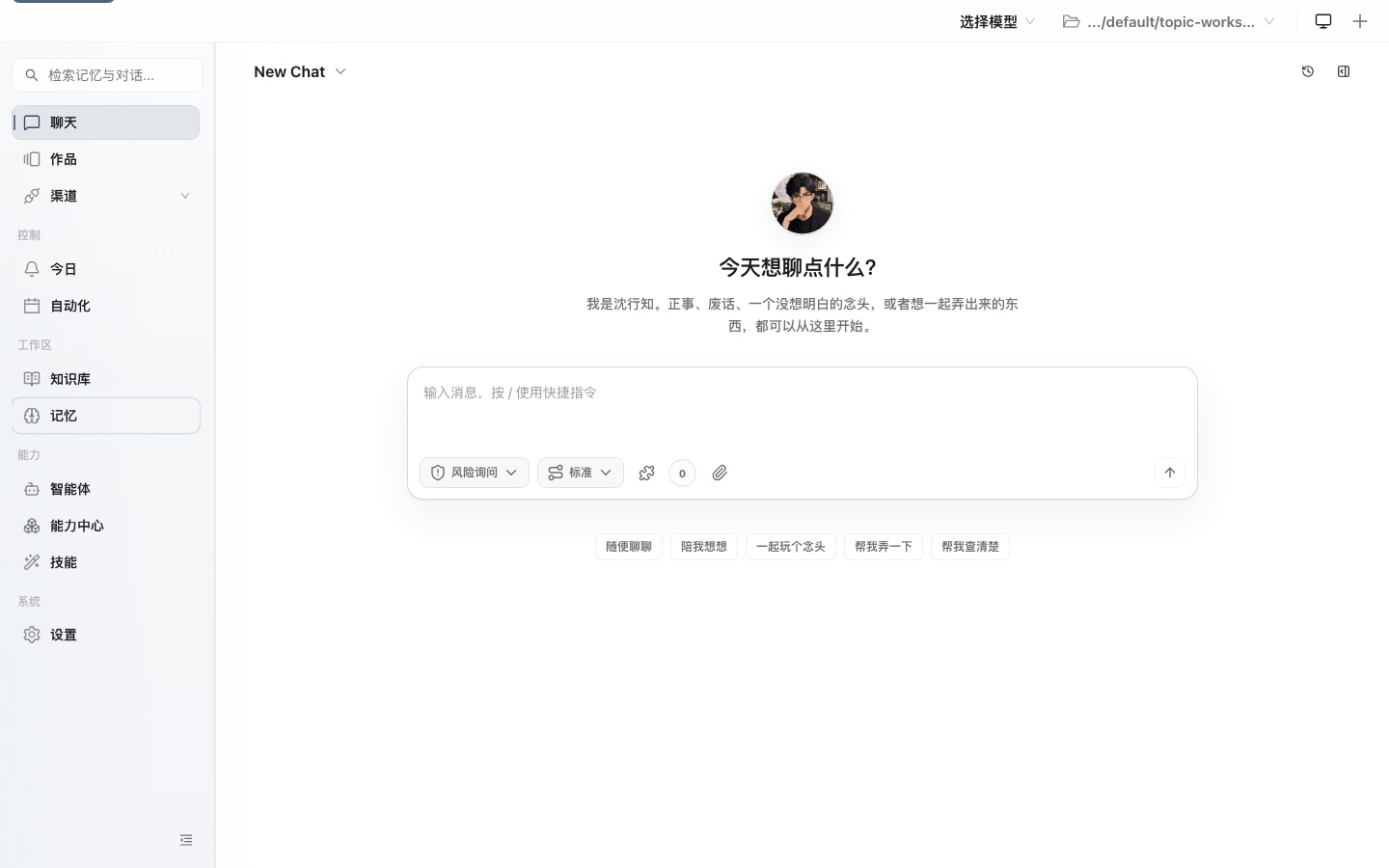The height and width of the screenshot is (868, 1389).
Task: Click the 技能 magic wand icon
Action: tap(32, 562)
